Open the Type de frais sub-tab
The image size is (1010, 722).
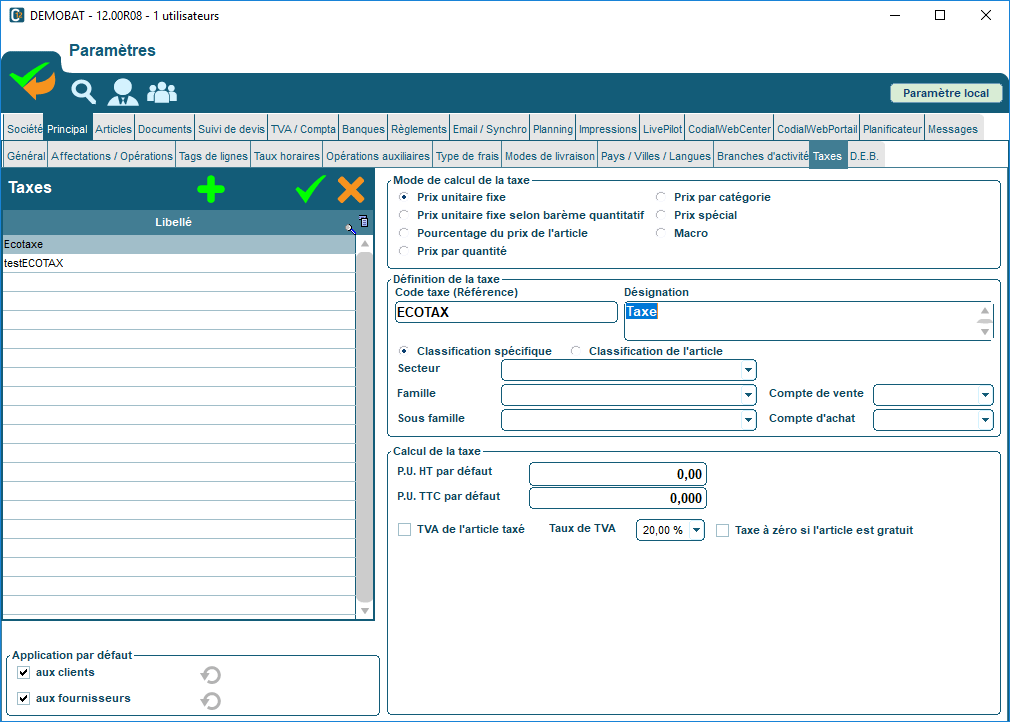(x=467, y=156)
